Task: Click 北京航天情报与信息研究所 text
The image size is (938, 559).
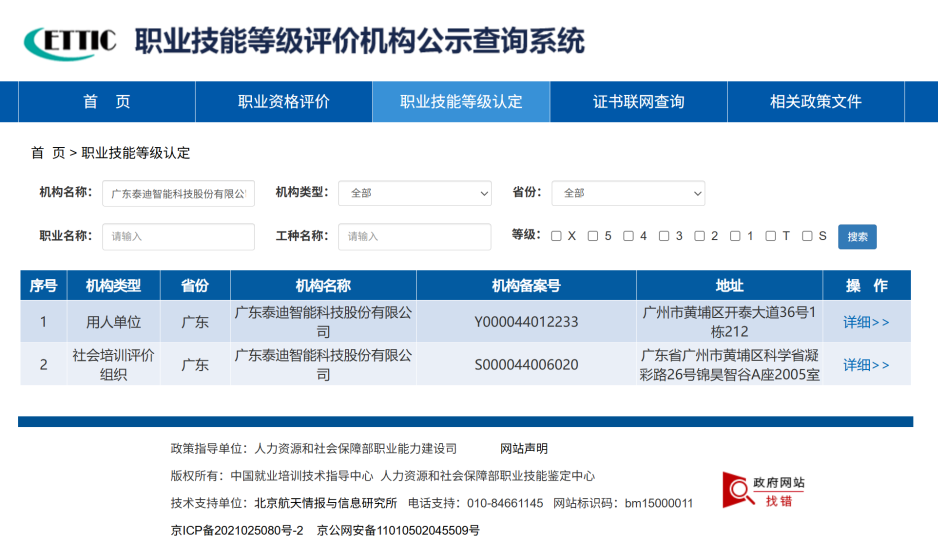Action: tap(326, 503)
